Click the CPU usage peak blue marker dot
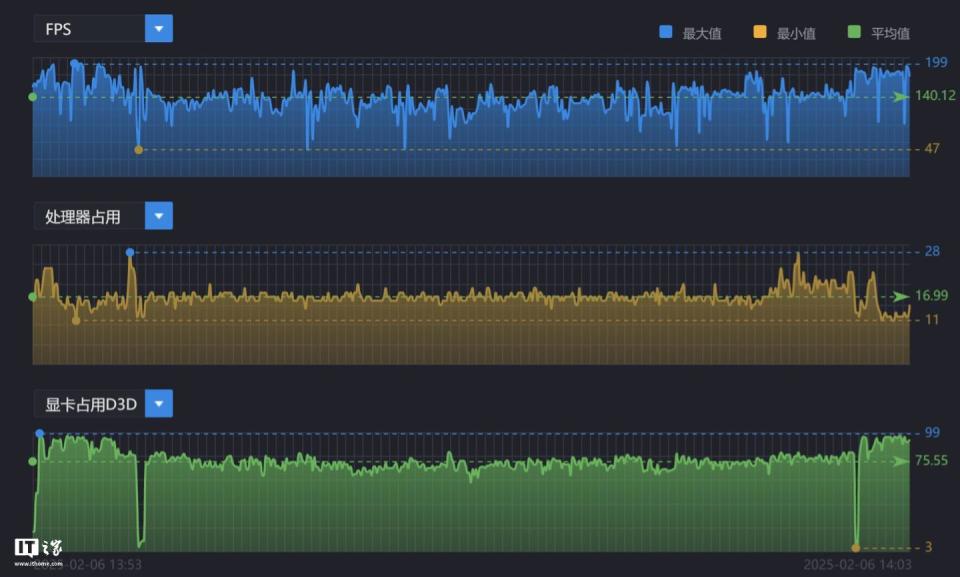This screenshot has height=577, width=960. point(129,252)
